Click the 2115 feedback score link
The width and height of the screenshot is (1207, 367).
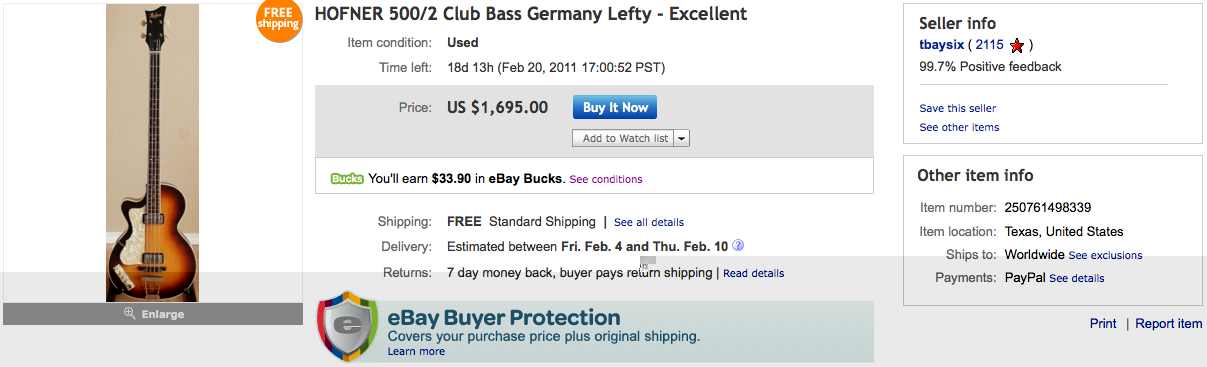pyautogui.click(x=990, y=45)
